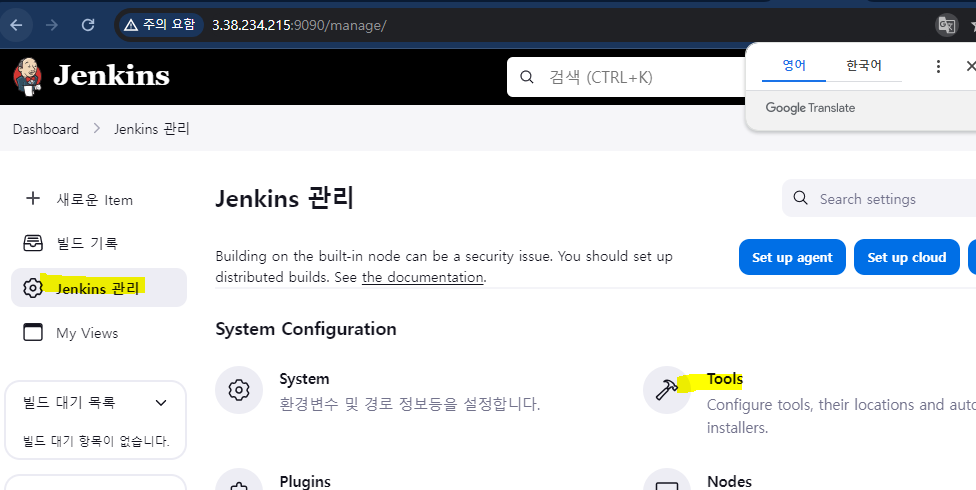The width and height of the screenshot is (976, 490).
Task: Click the Jenkins title text in the header
Action: tap(111, 76)
